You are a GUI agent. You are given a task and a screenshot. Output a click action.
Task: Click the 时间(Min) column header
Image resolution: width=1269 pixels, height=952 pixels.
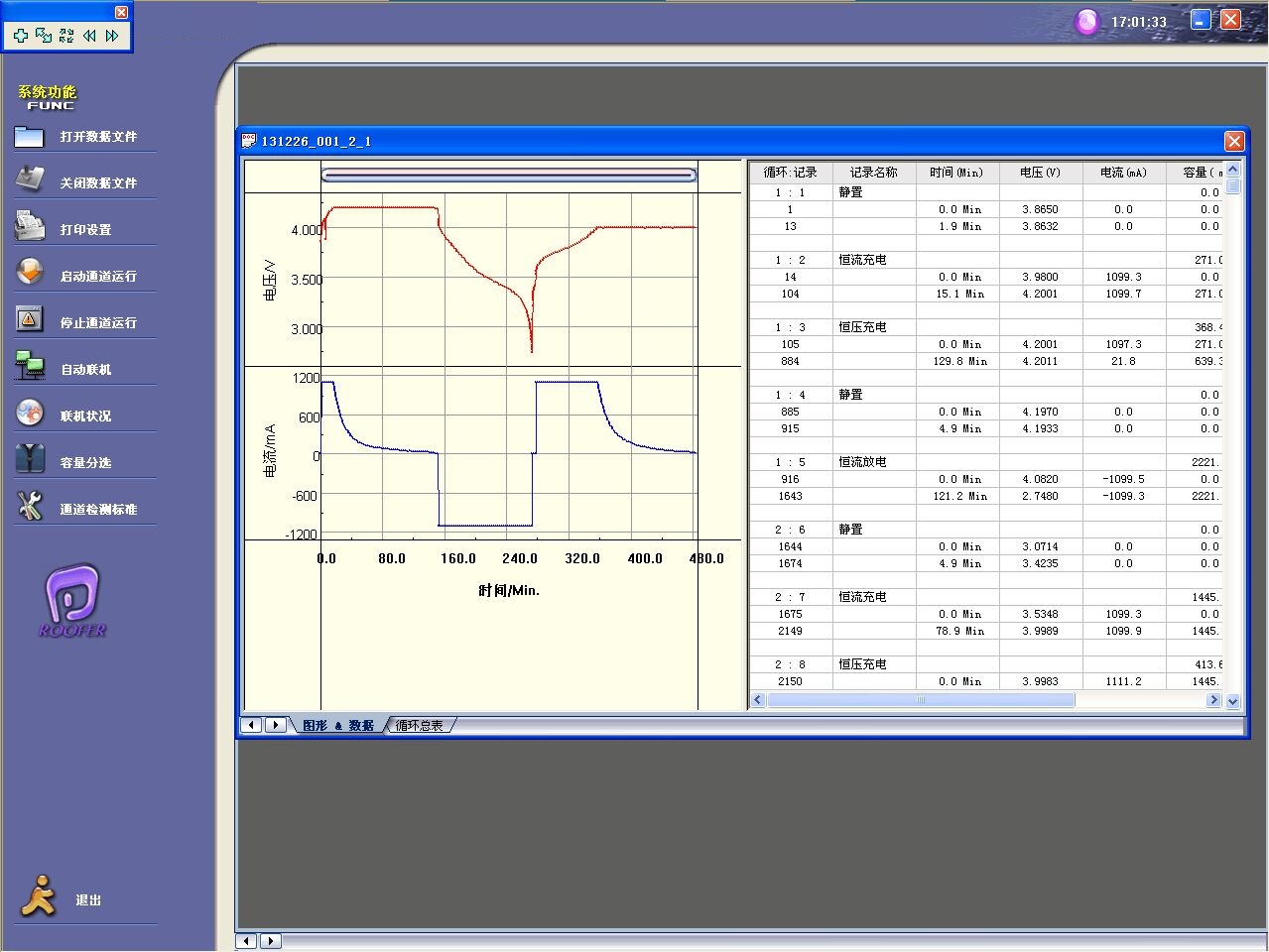(957, 173)
